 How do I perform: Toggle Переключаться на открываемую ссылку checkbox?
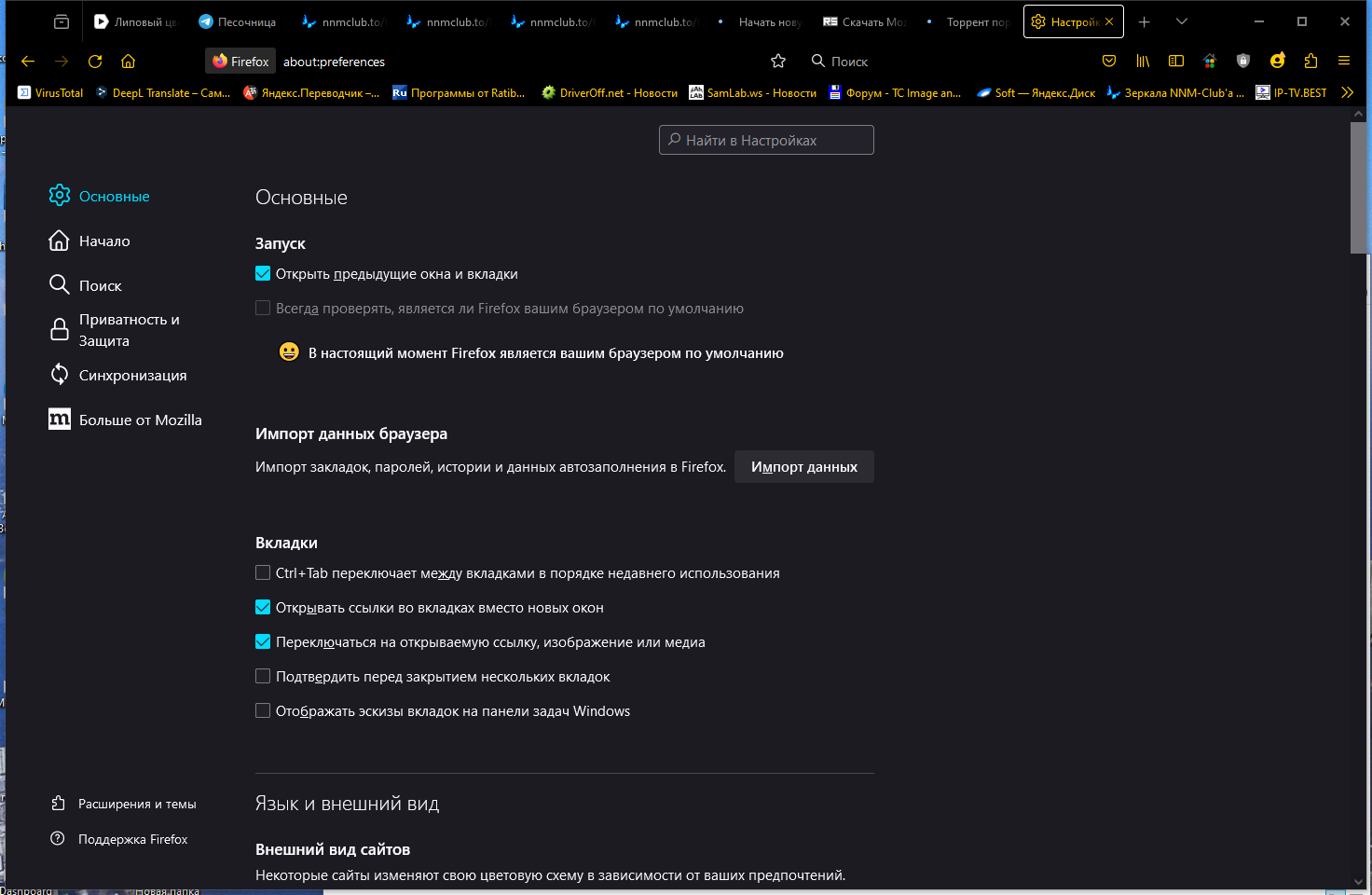coord(263,642)
